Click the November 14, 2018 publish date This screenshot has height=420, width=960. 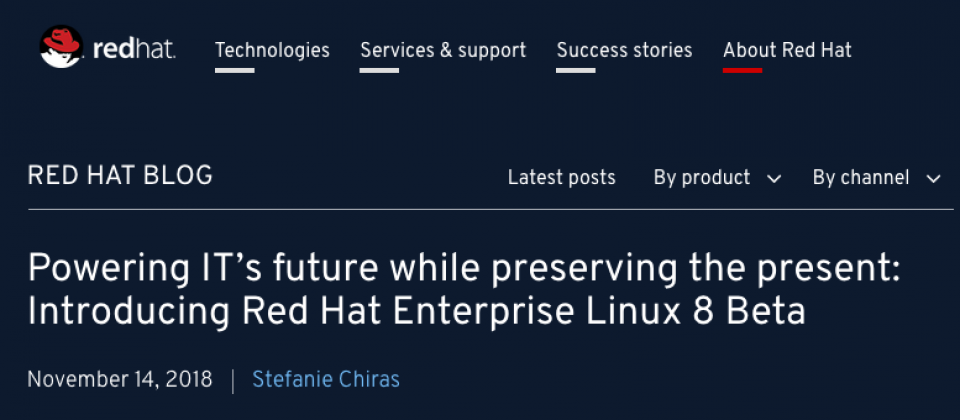[120, 380]
